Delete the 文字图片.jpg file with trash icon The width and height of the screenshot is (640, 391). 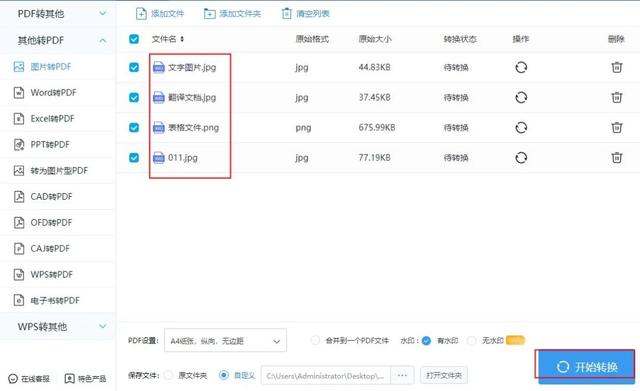616,67
